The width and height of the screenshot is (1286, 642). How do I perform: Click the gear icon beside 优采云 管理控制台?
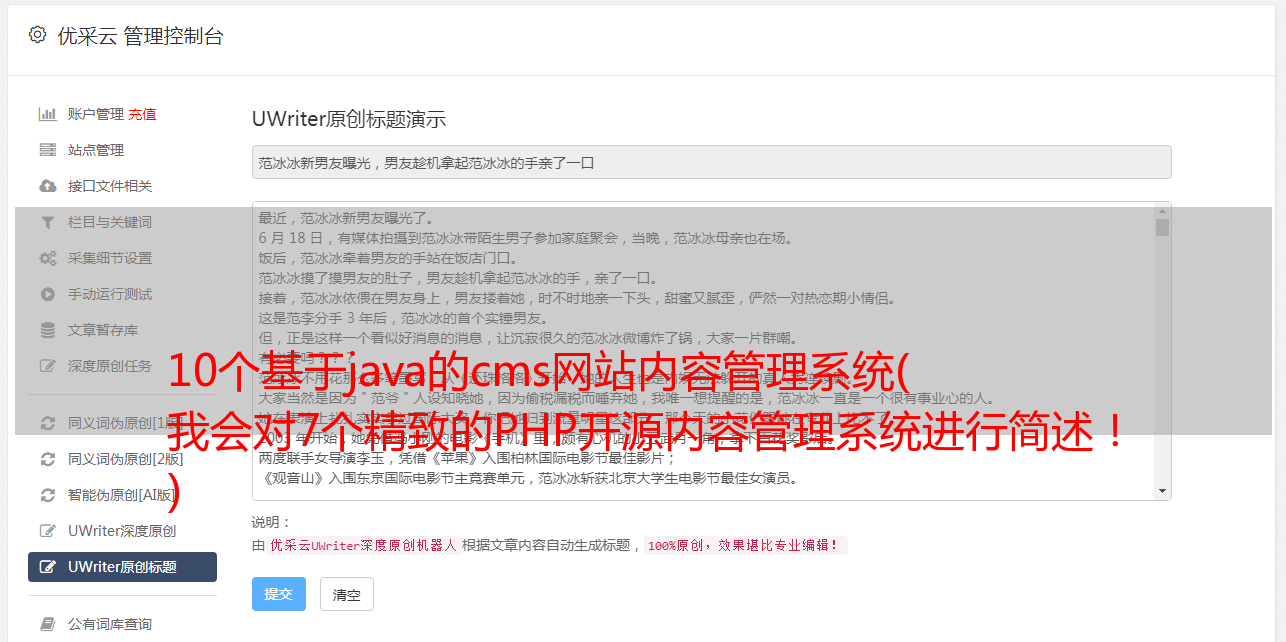(x=37, y=35)
